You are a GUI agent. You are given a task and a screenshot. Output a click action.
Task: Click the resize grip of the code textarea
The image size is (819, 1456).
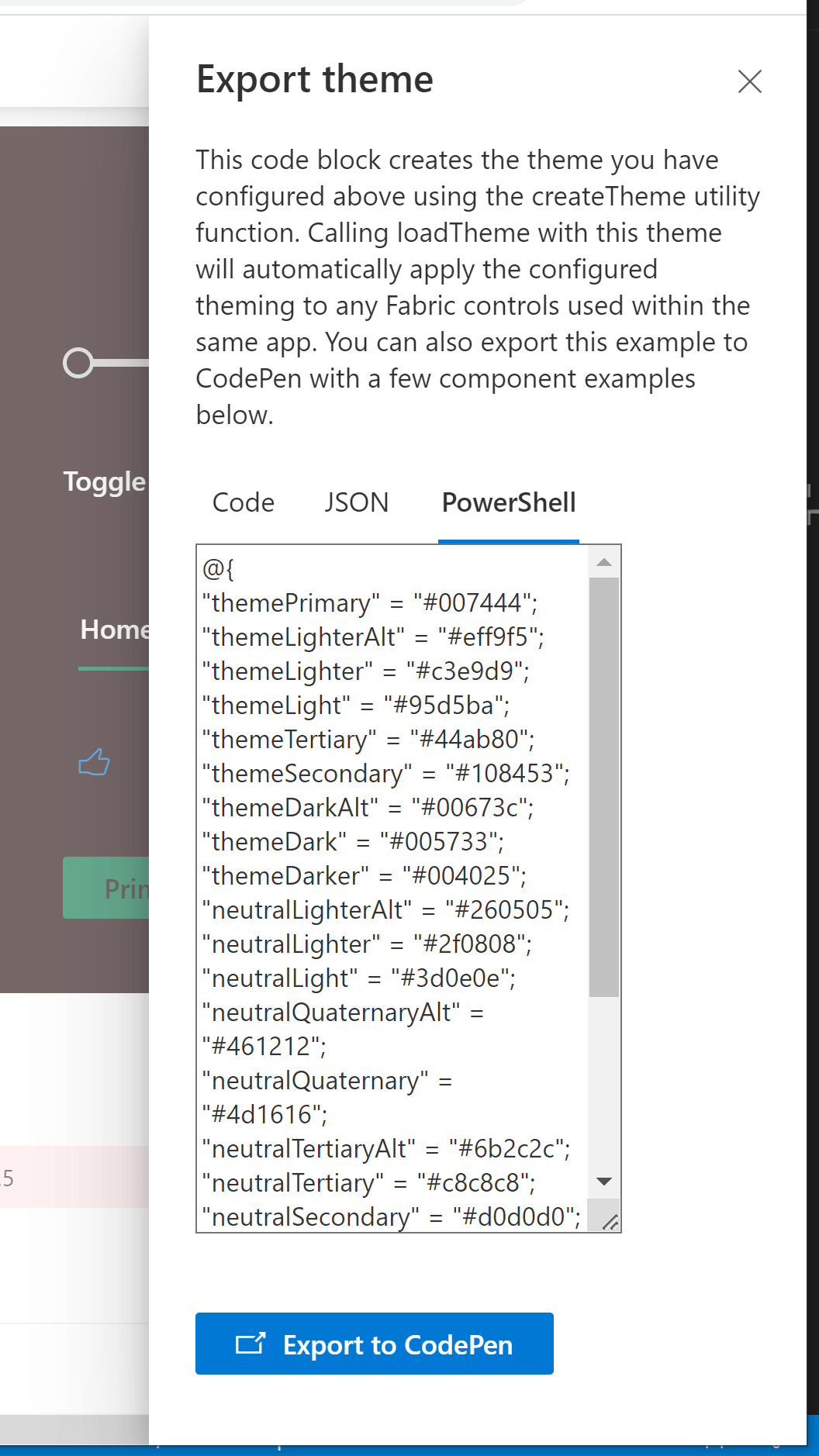click(611, 1222)
